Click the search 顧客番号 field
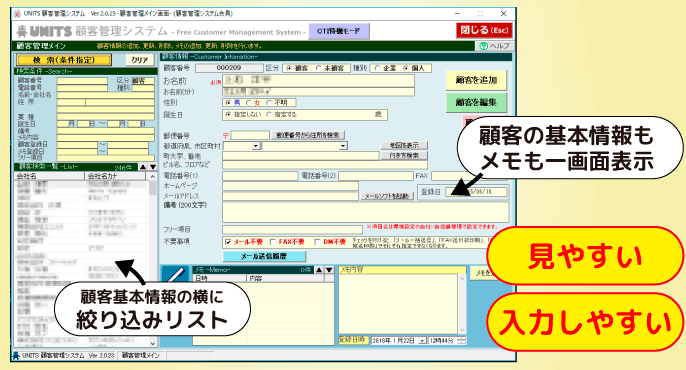The width and height of the screenshot is (686, 370). tap(82, 81)
